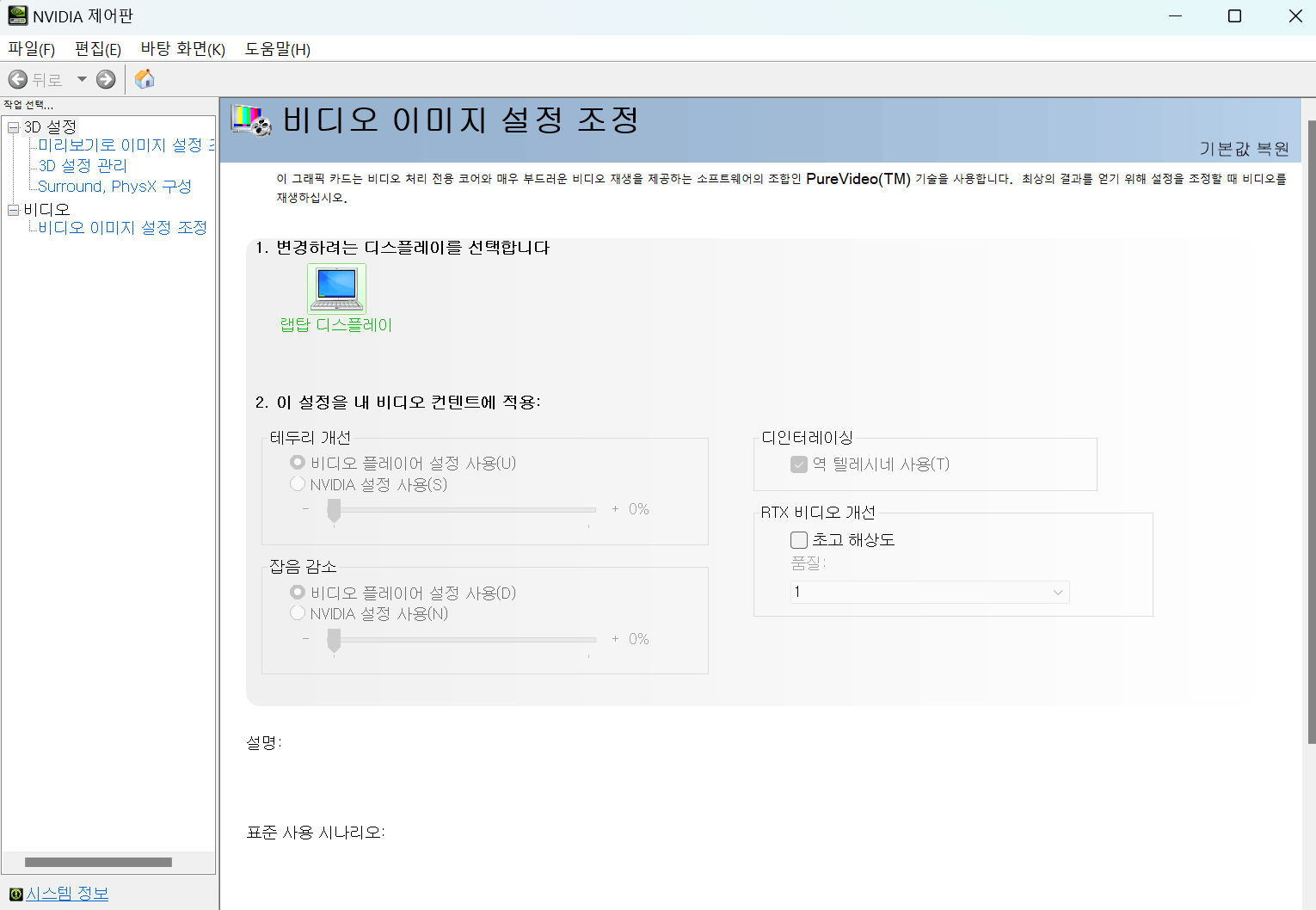Click the noise reduction slider handle

tap(334, 641)
